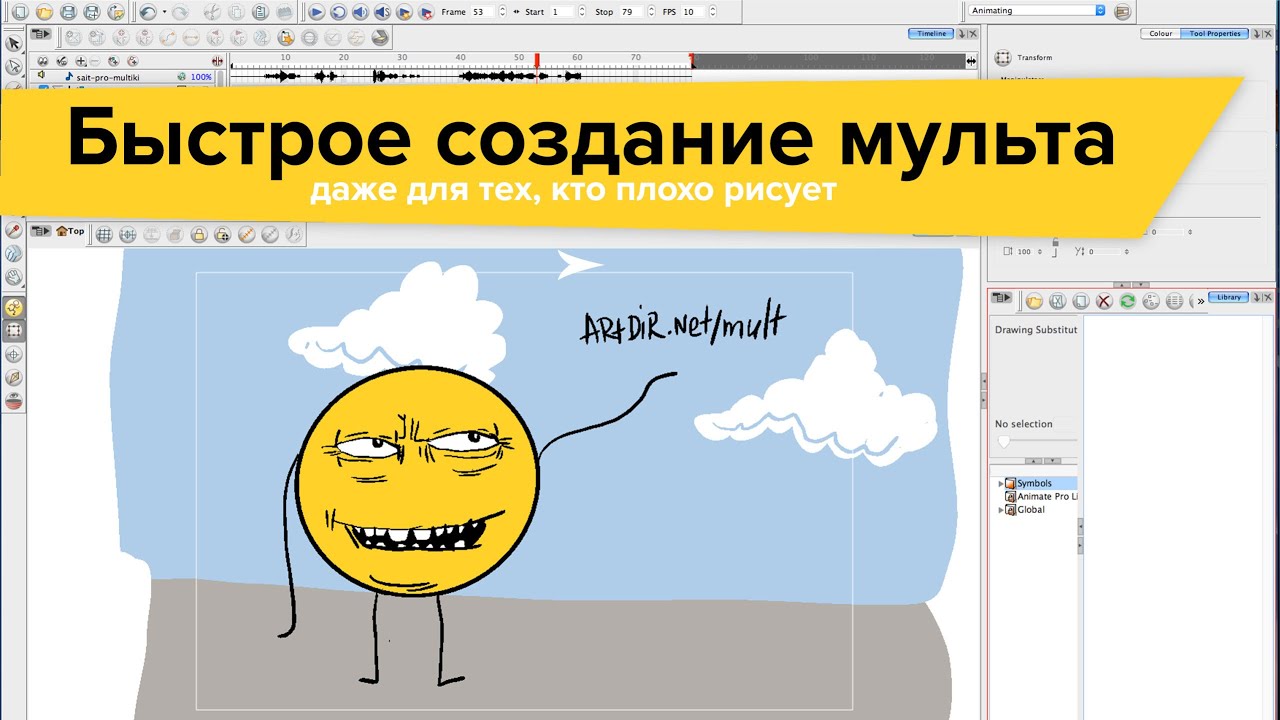Select the Hand grab tool

(x=14, y=278)
